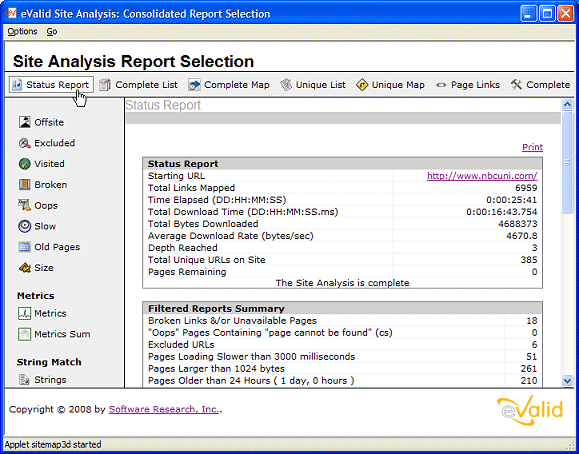Click the vertical scrollbar thumb

click(x=567, y=162)
